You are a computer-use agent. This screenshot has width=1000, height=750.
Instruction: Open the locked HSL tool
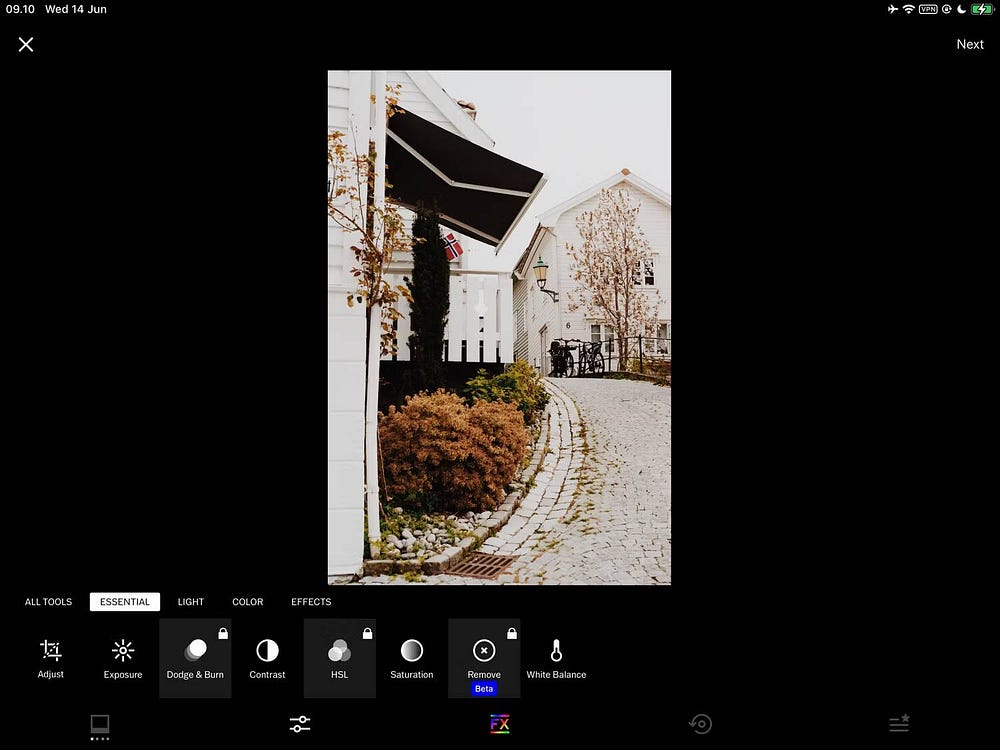[340, 658]
